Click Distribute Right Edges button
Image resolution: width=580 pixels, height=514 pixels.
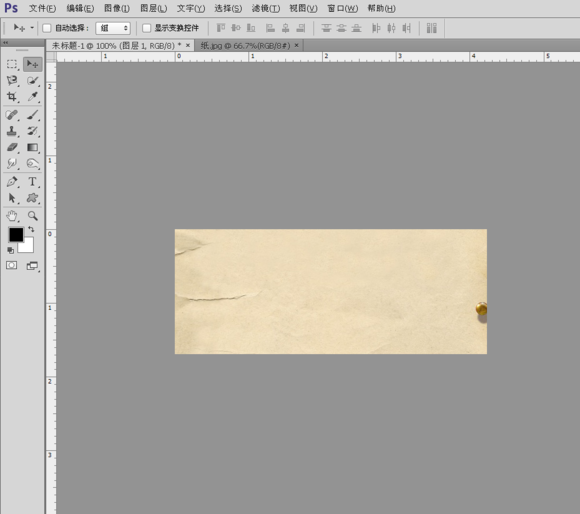tap(407, 28)
